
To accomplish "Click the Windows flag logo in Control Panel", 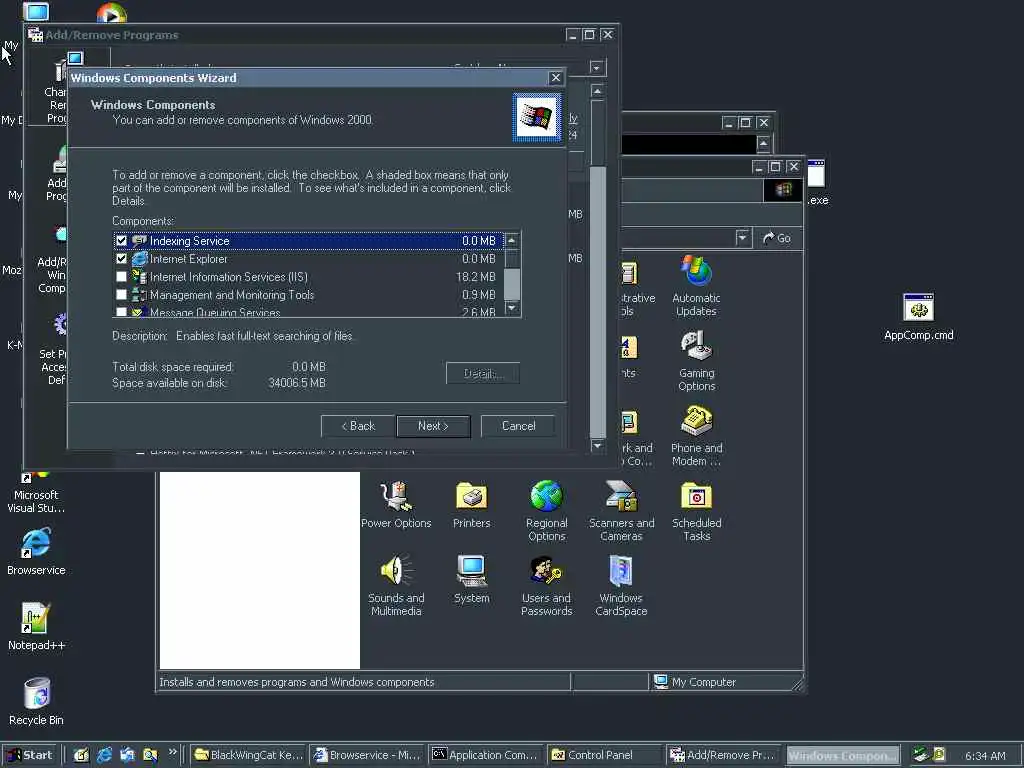I will point(783,190).
